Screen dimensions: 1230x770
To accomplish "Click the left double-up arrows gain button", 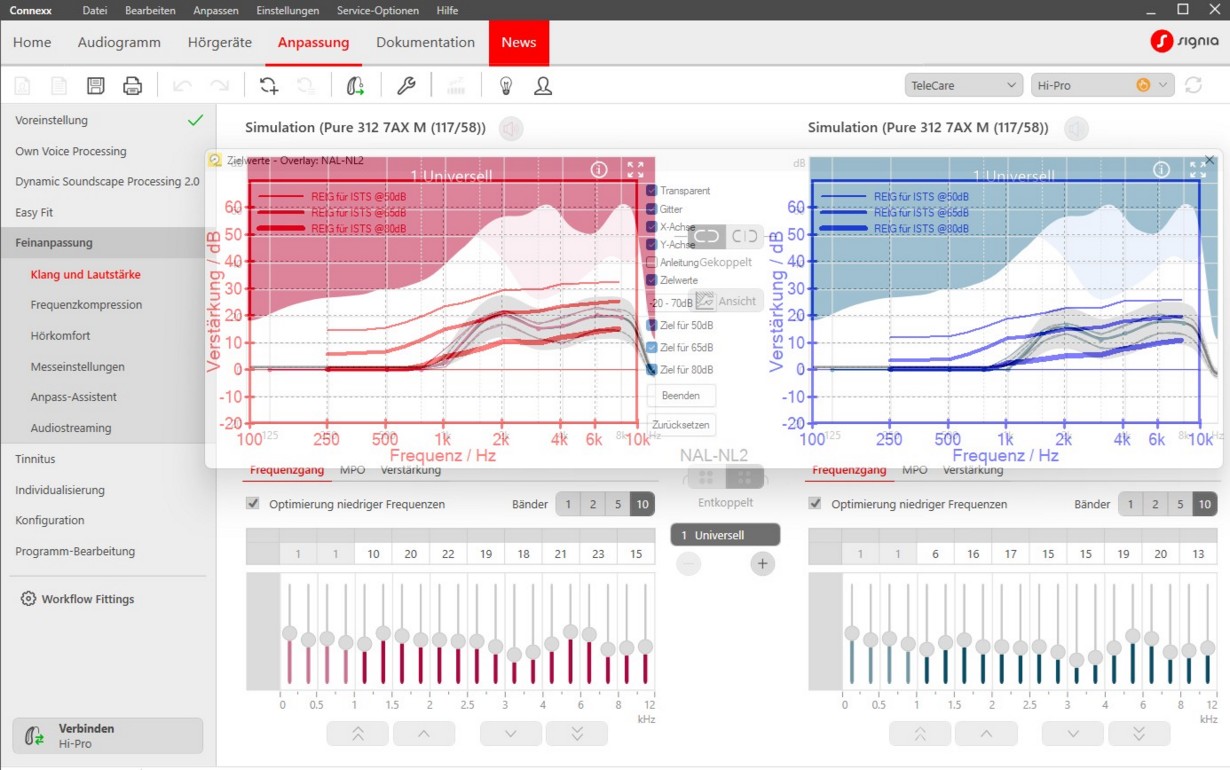I will (357, 734).
